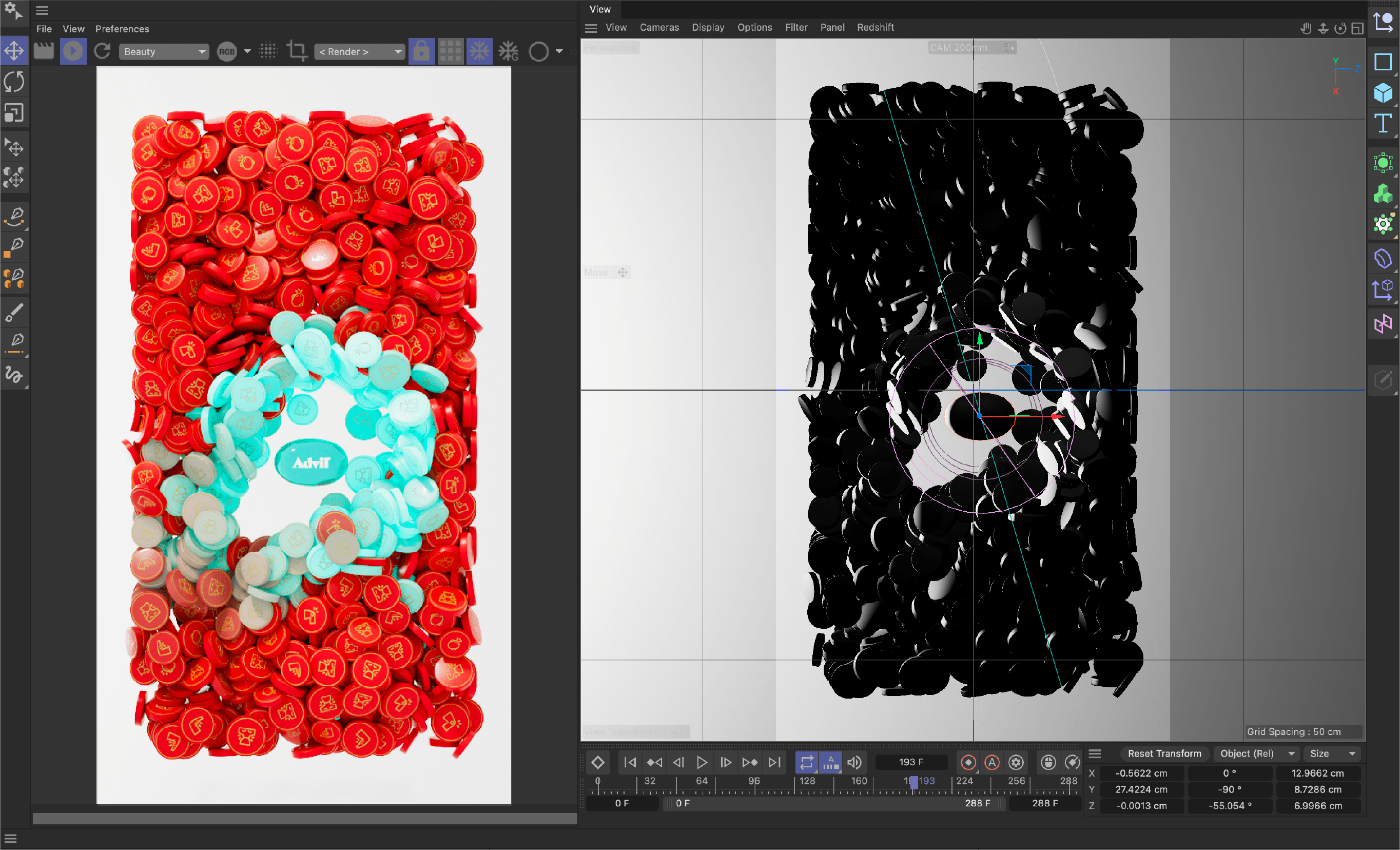Select the Scale tool in left toolbar
Viewport: 1400px width, 850px height.
(x=14, y=112)
